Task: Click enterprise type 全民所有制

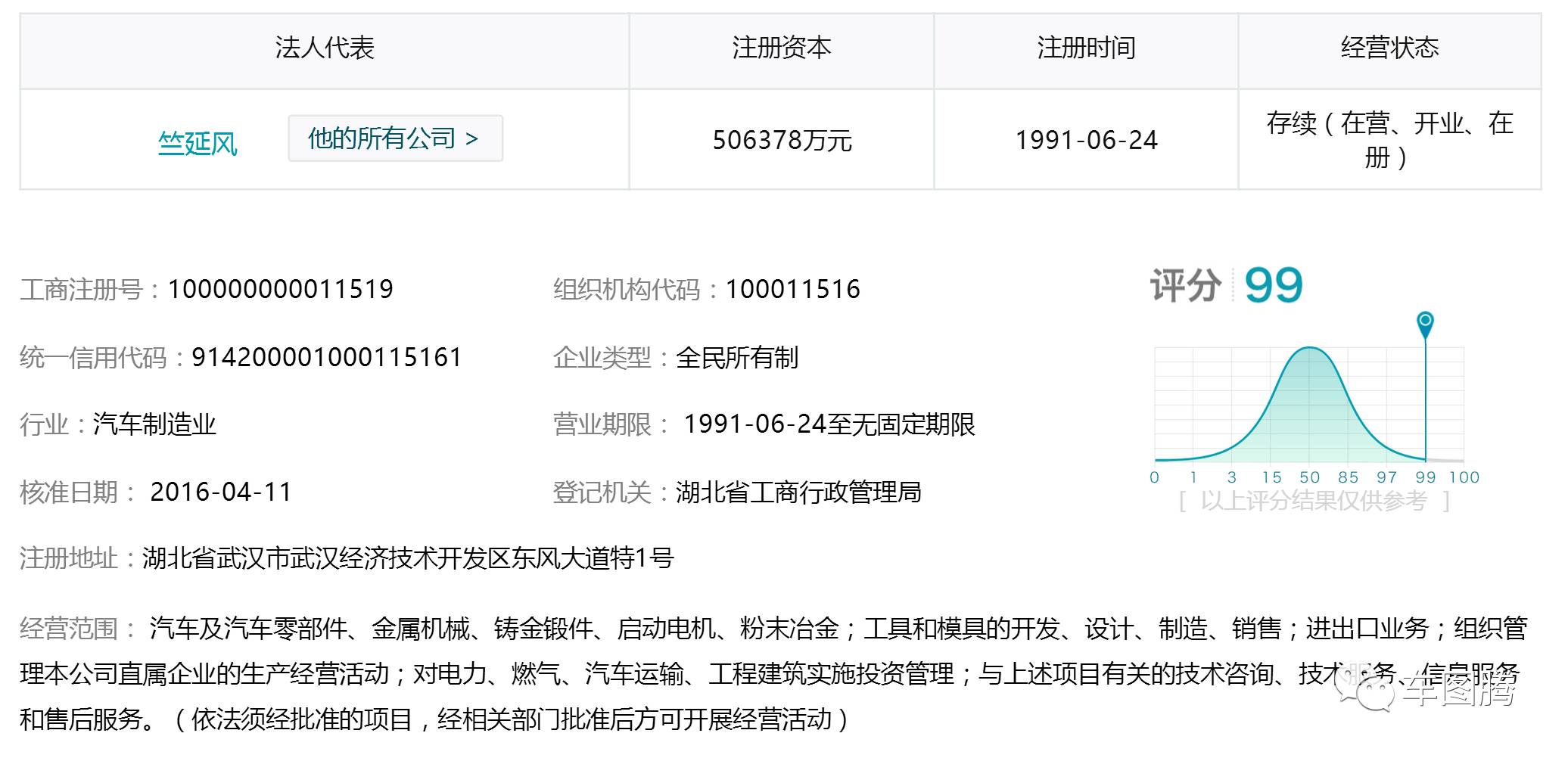Action: pyautogui.click(x=737, y=357)
